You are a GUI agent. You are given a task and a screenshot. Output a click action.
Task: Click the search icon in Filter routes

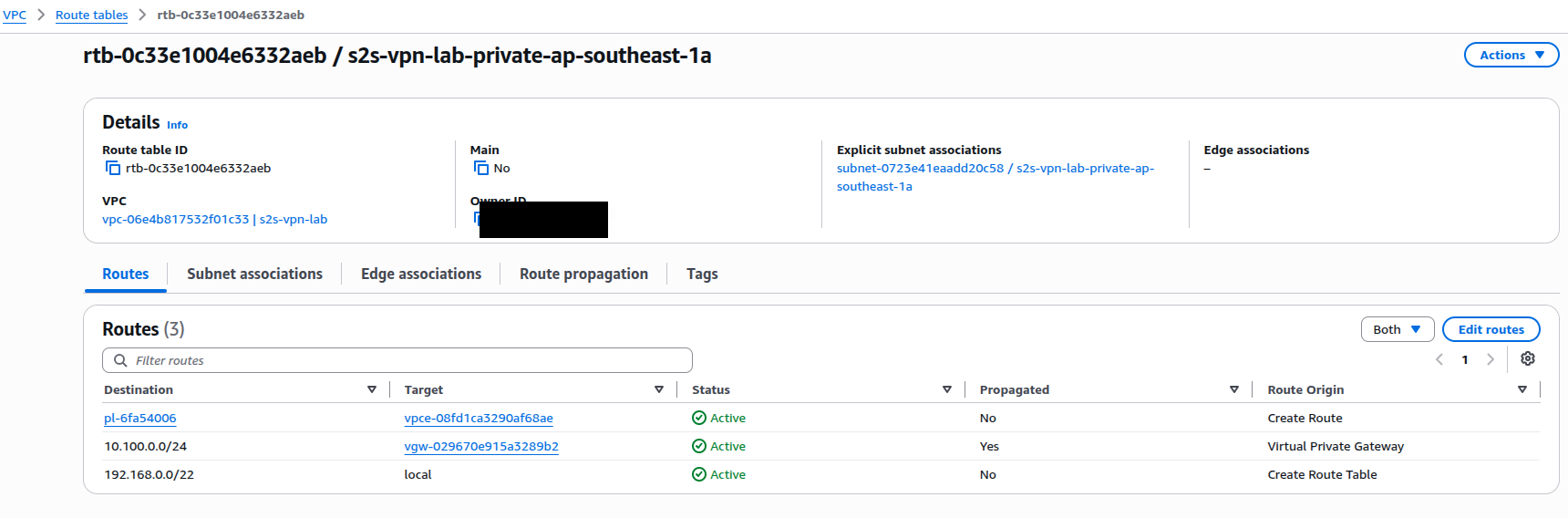coord(120,360)
